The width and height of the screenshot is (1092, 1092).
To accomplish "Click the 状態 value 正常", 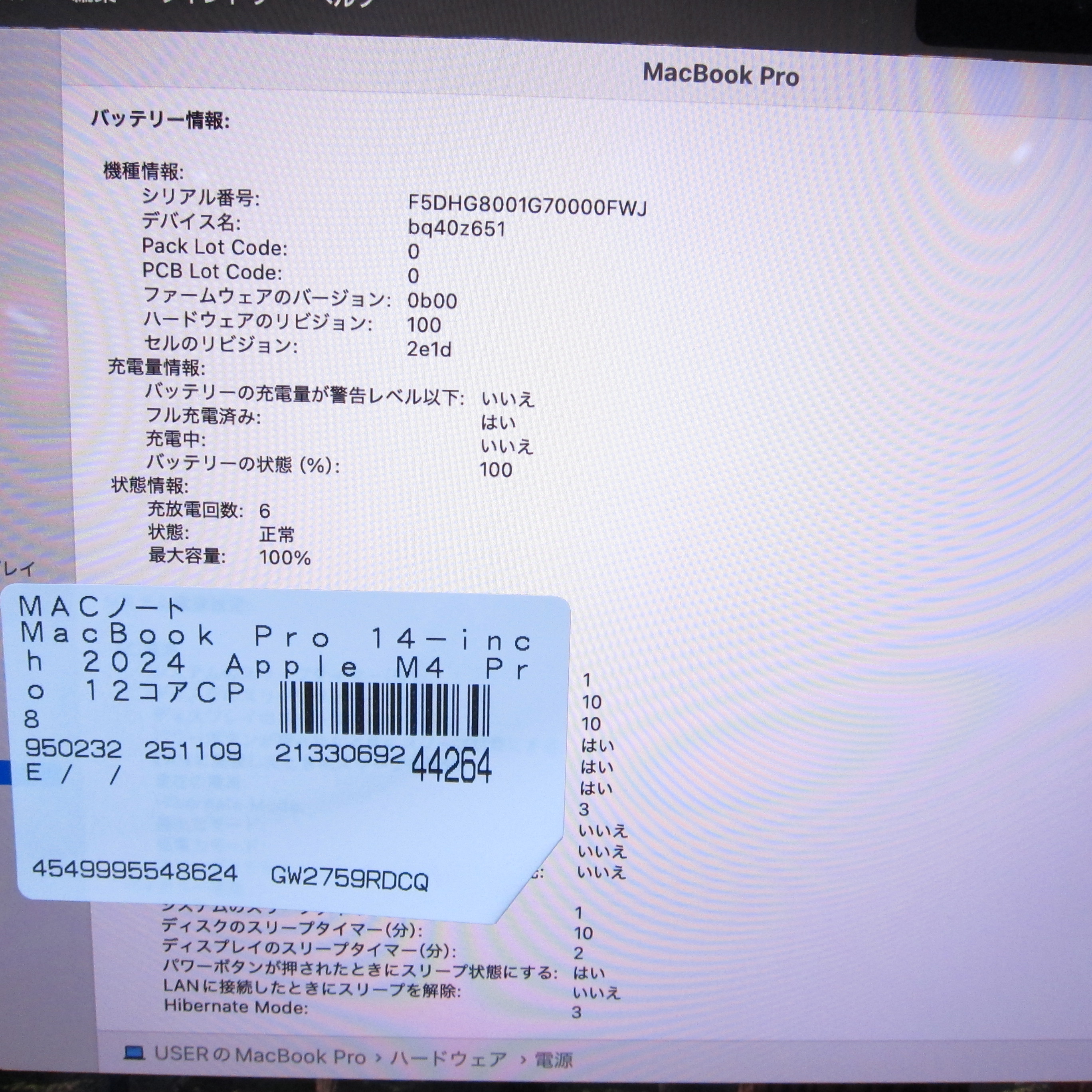I will tap(277, 535).
